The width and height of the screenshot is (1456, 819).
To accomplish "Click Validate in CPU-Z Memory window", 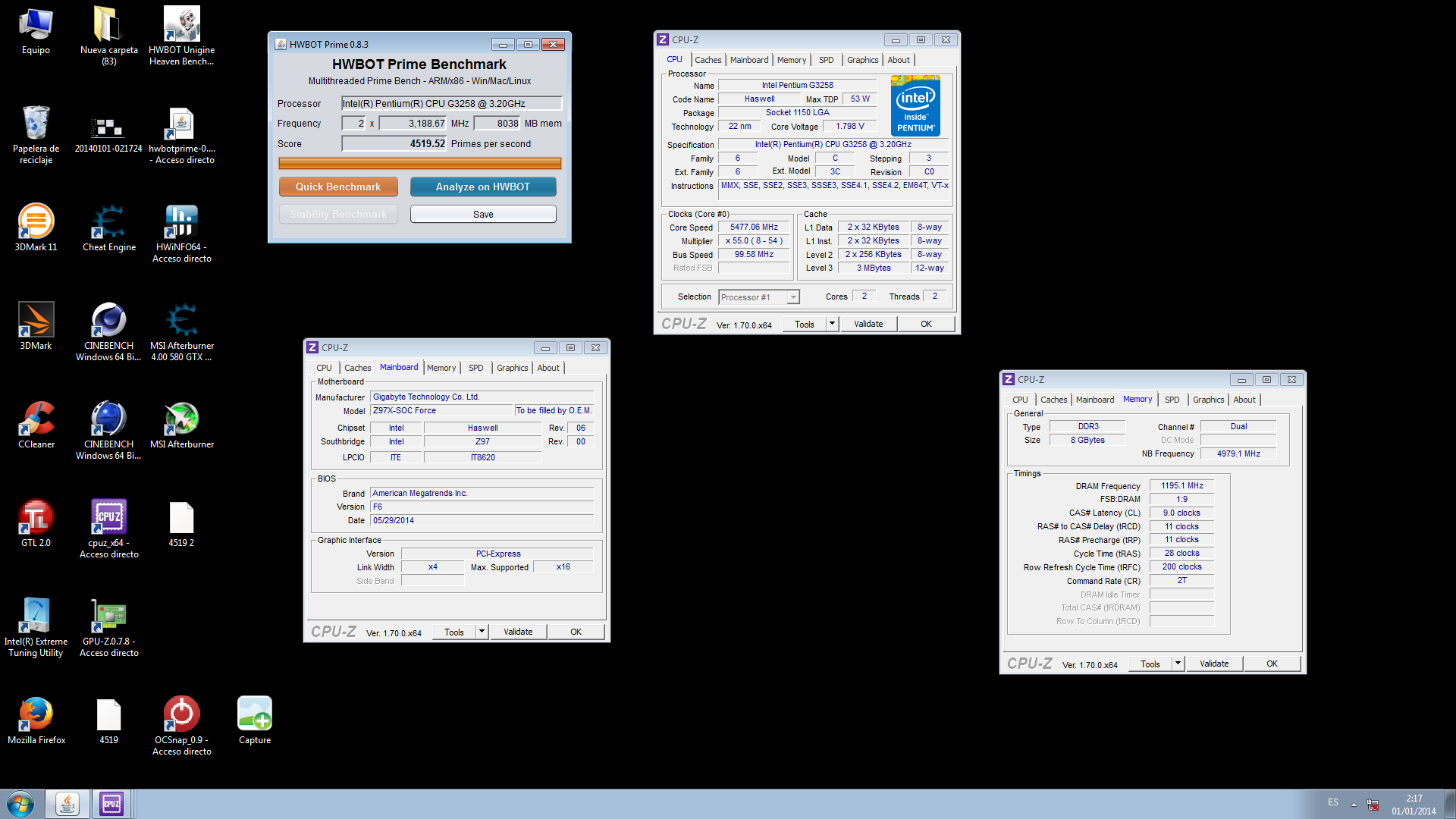I will coord(1214,664).
